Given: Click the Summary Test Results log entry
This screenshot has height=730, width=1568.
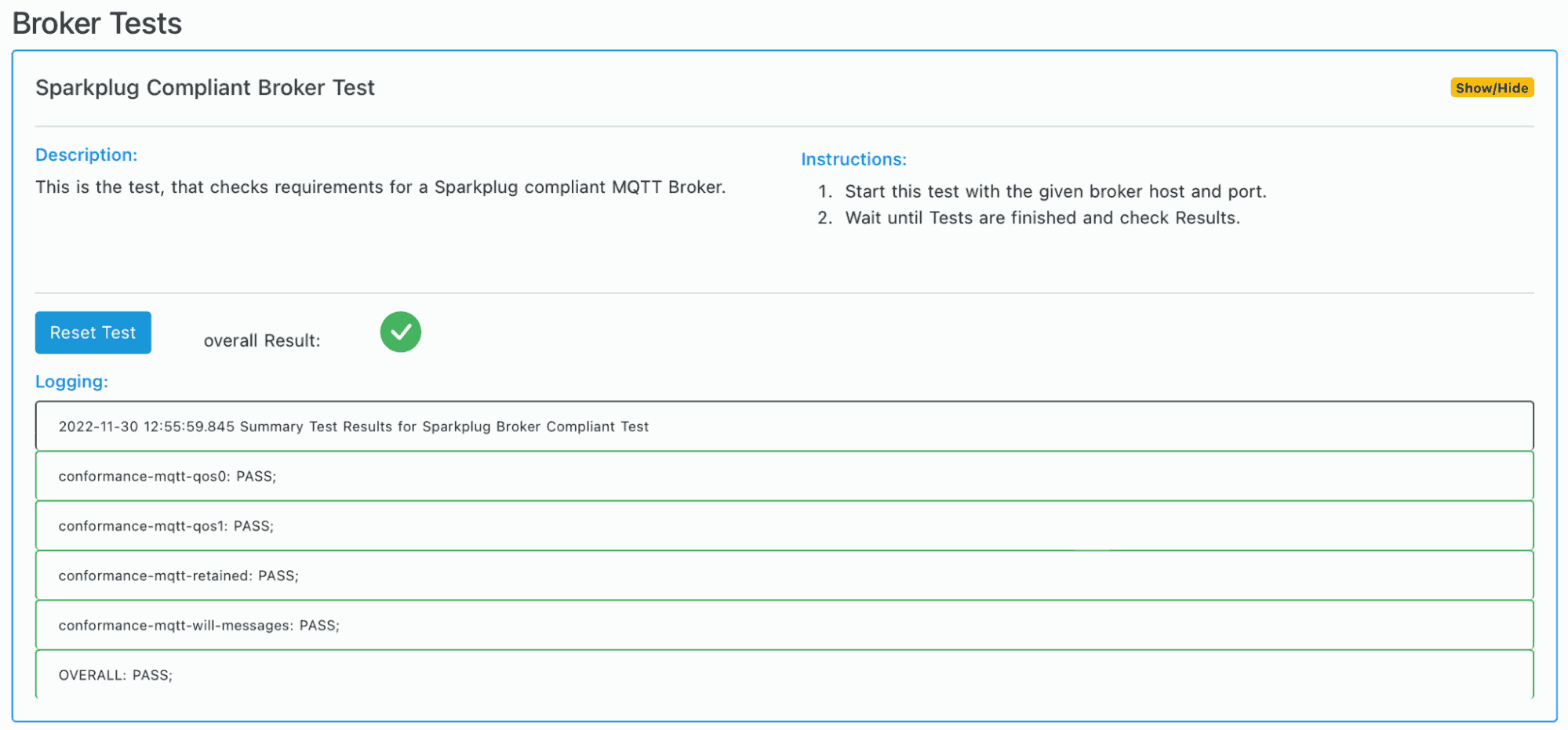Looking at the screenshot, I should click(x=784, y=426).
